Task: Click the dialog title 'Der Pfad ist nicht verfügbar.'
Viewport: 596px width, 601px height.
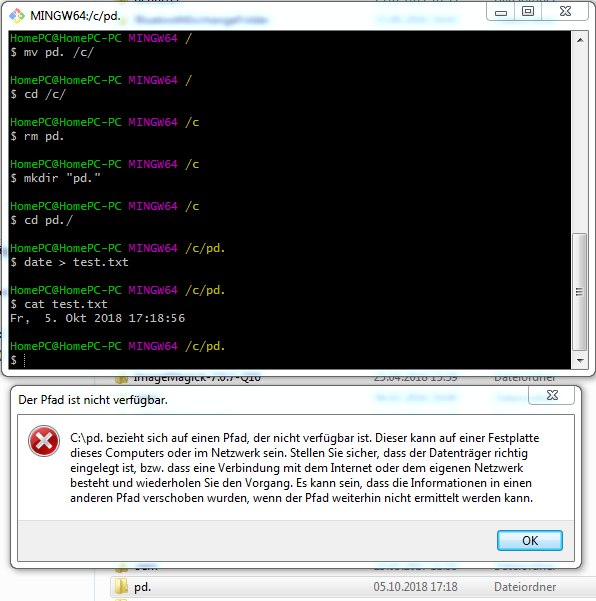Action: [x=93, y=400]
